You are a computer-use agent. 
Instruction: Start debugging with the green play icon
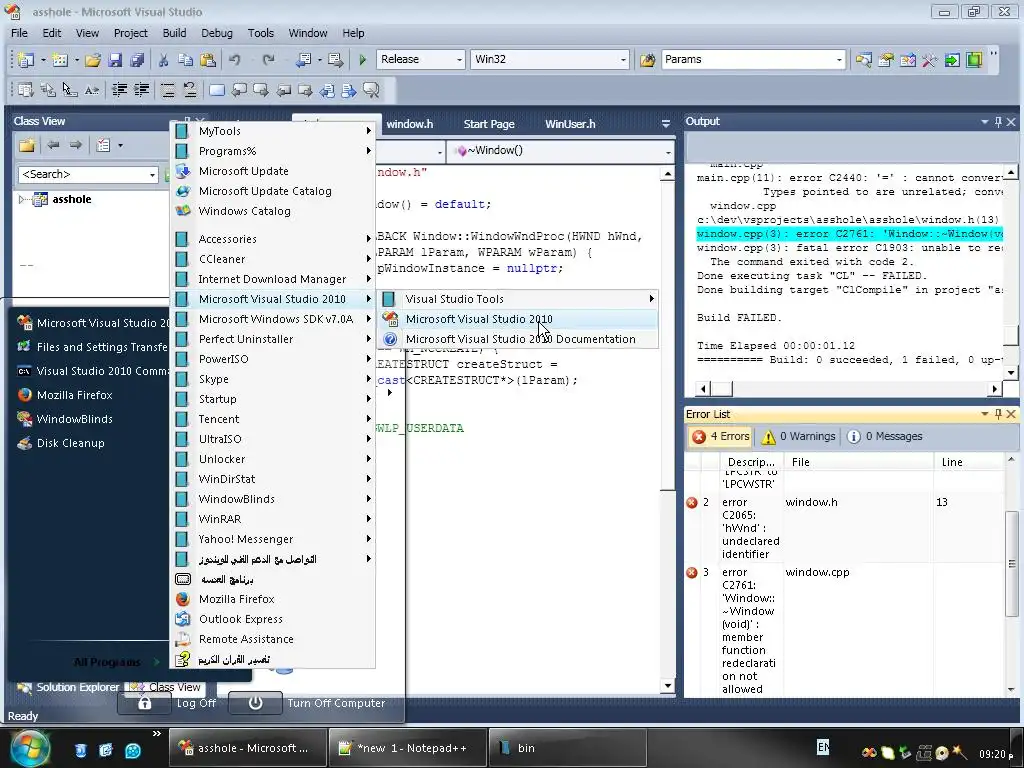tap(362, 59)
